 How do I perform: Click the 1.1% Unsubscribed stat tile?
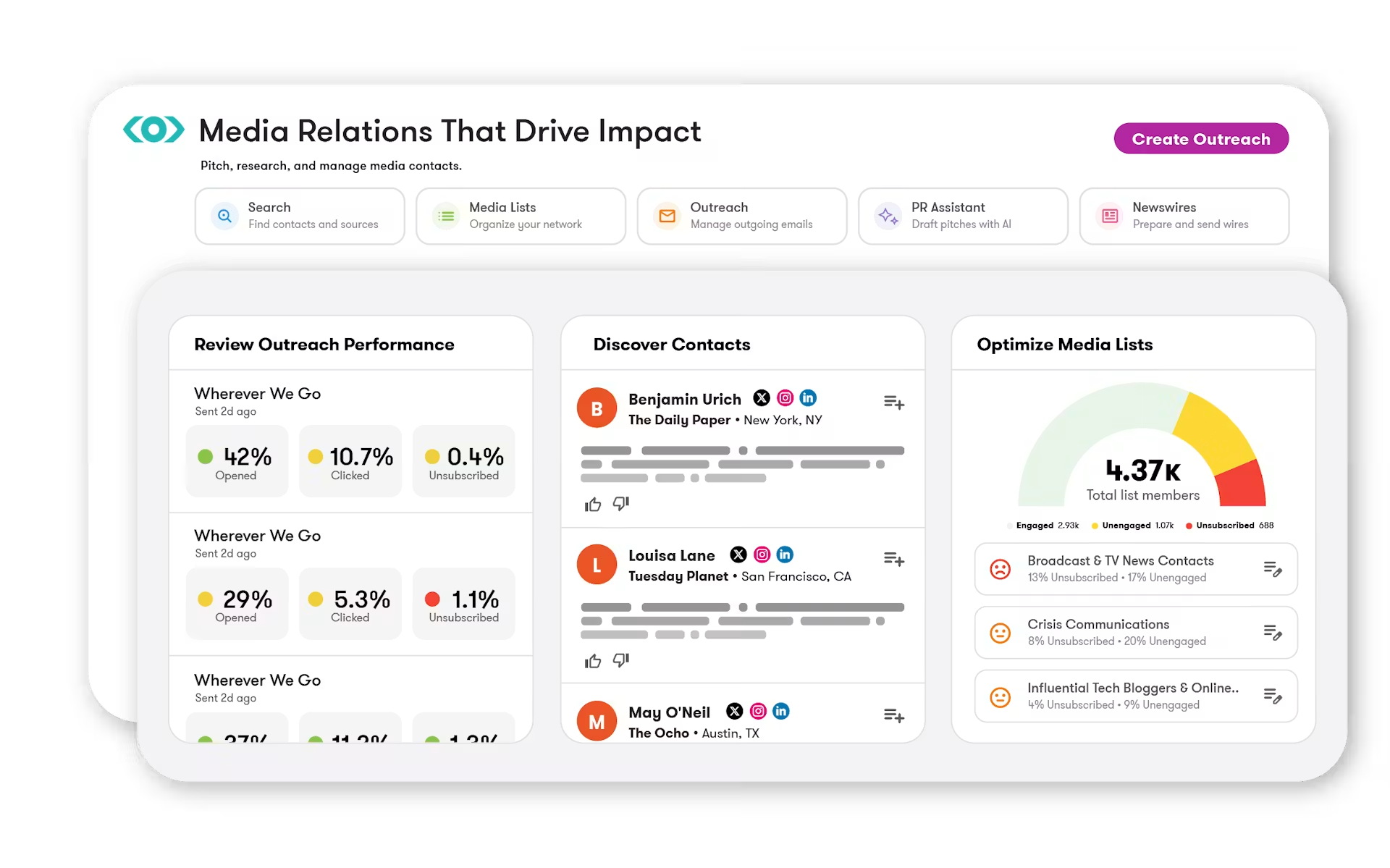point(464,603)
